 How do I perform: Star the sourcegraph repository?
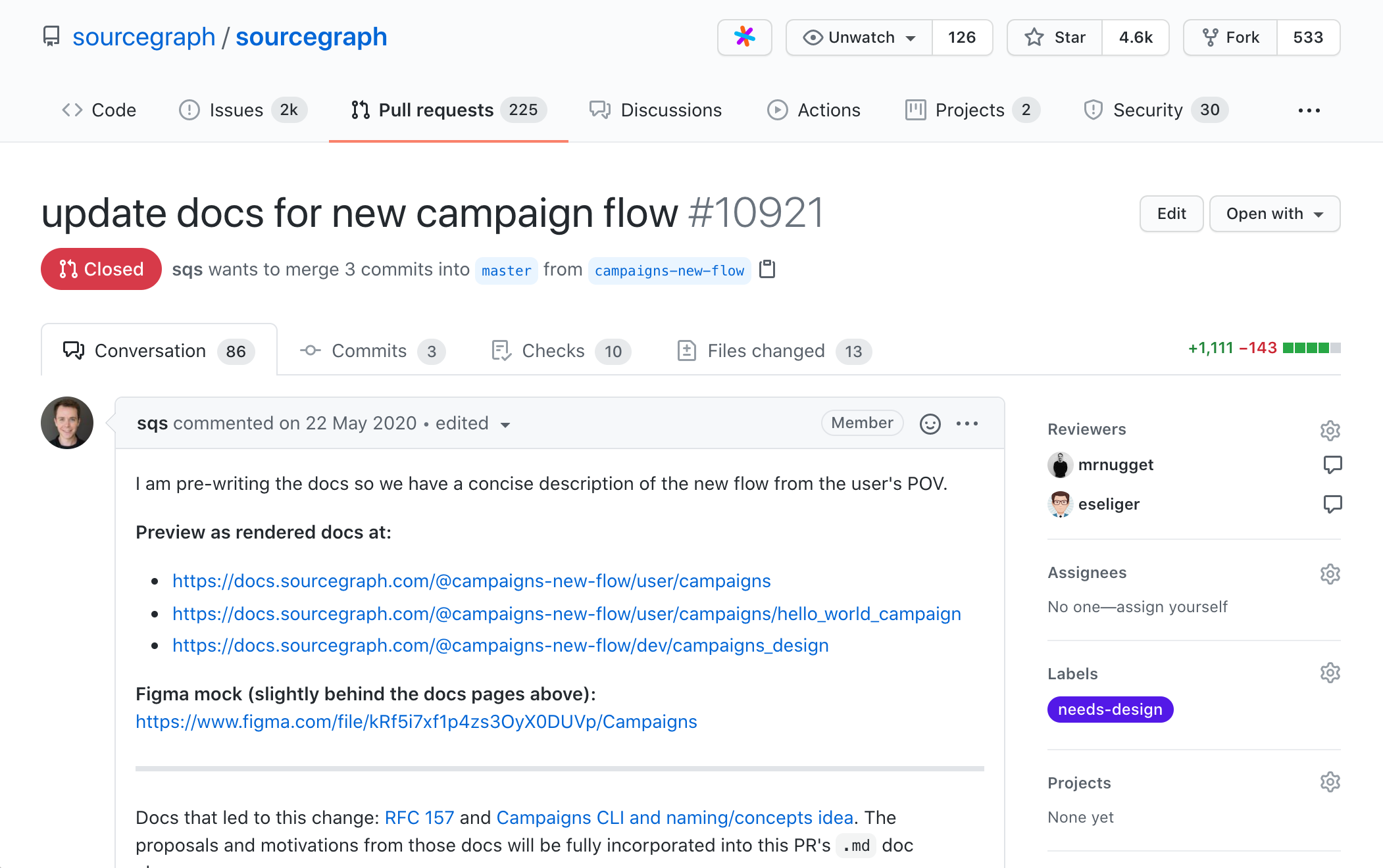point(1054,37)
